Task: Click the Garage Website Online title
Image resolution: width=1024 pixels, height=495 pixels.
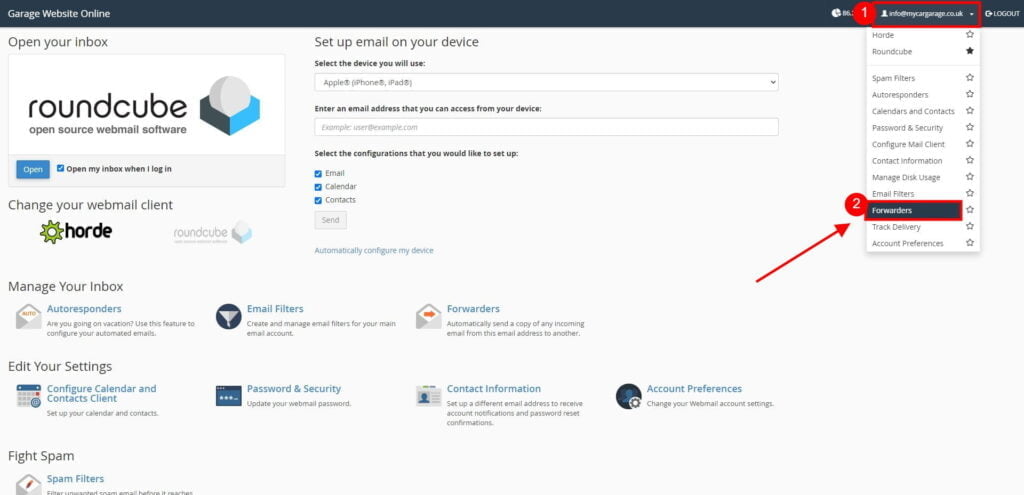Action: [59, 14]
